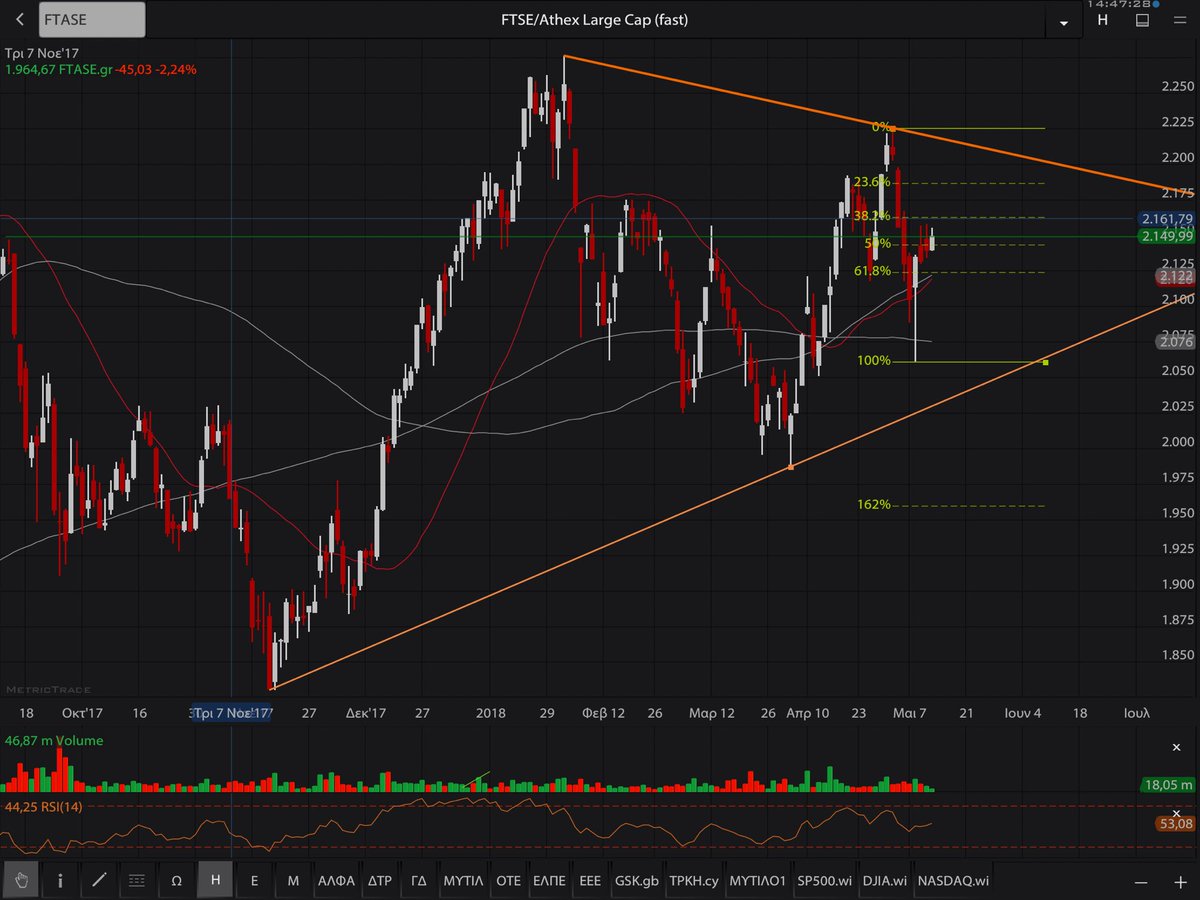This screenshot has height=900, width=1200.
Task: Switch chart to ΓΔ symbol
Action: [x=419, y=880]
